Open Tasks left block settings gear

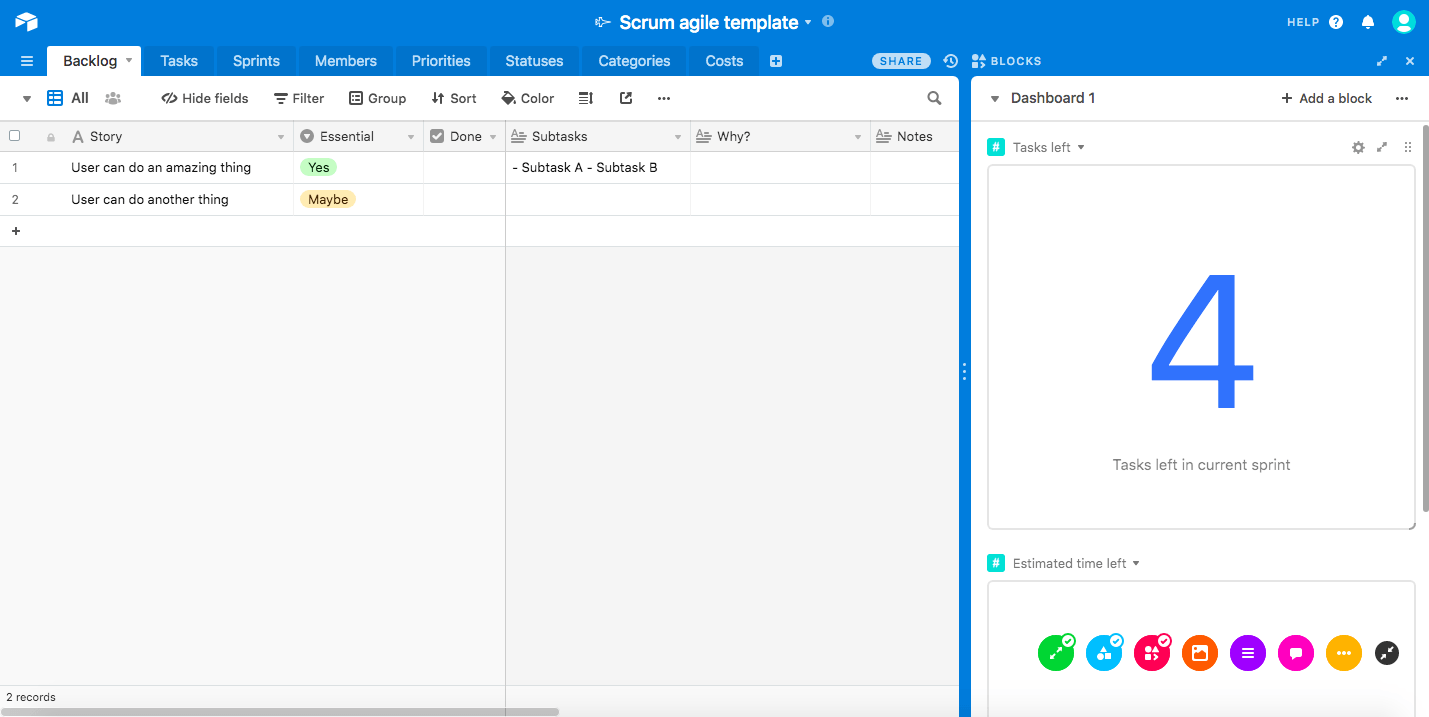pyautogui.click(x=1358, y=147)
